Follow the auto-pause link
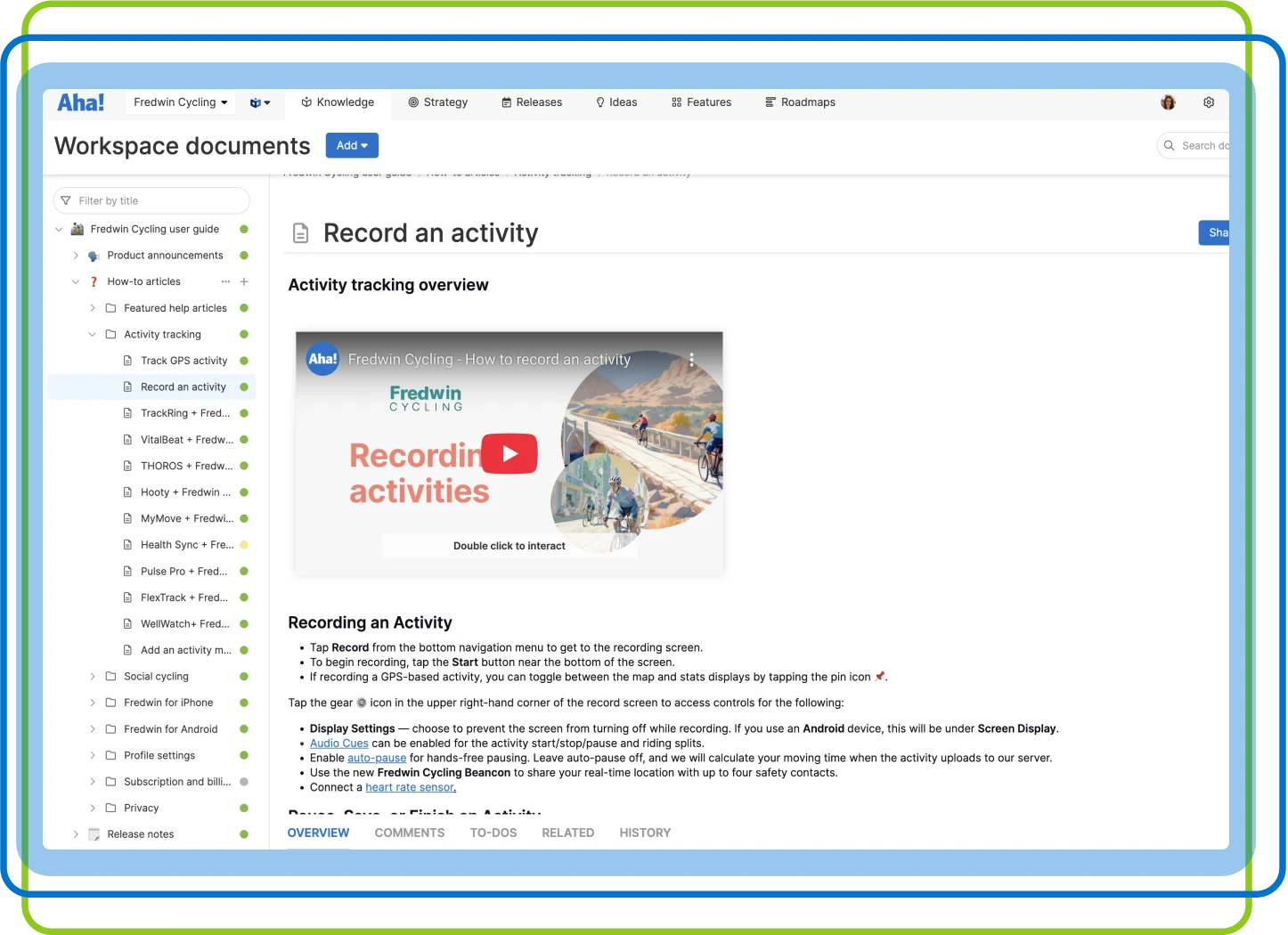 point(377,759)
